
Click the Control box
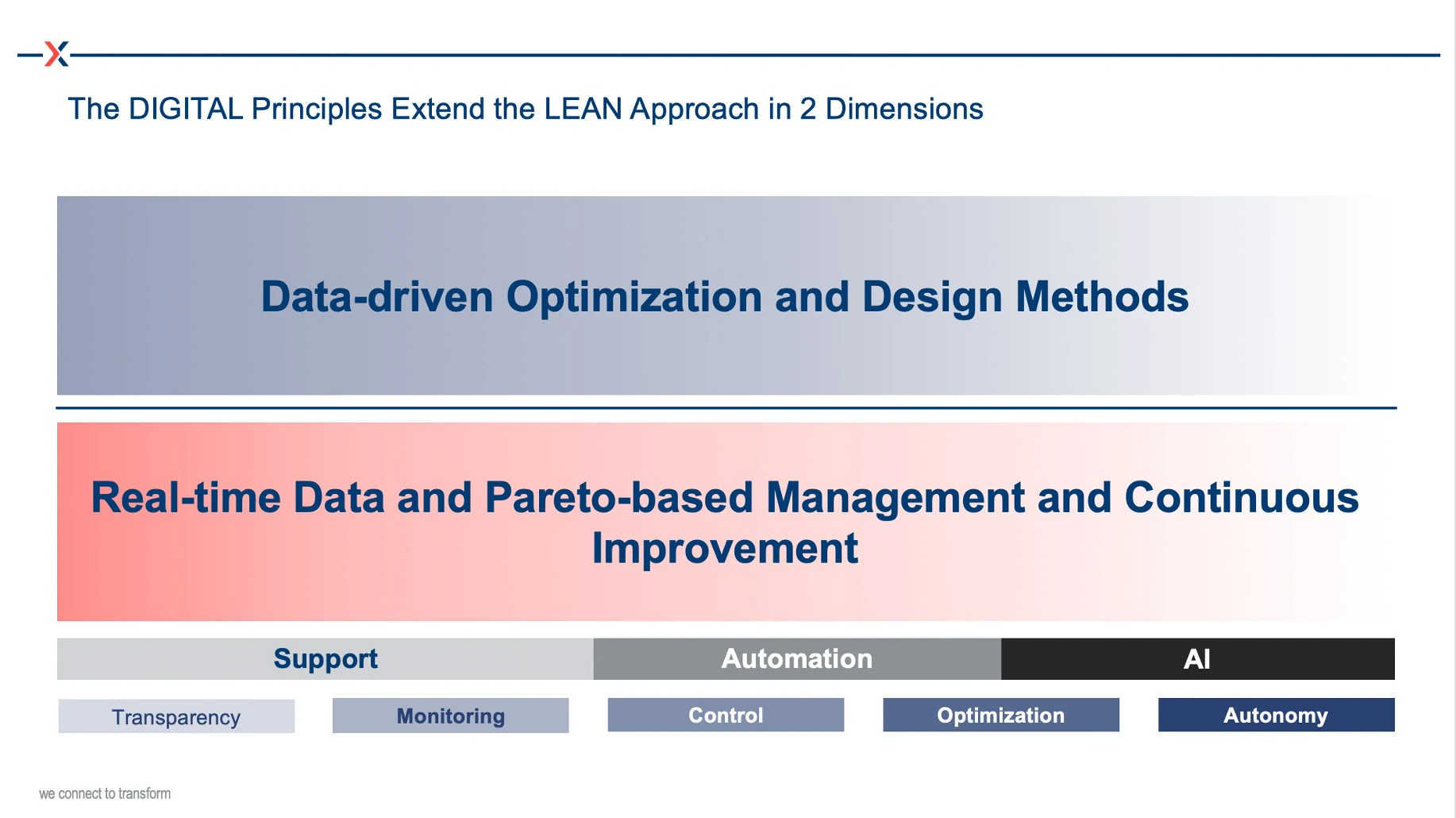(726, 715)
